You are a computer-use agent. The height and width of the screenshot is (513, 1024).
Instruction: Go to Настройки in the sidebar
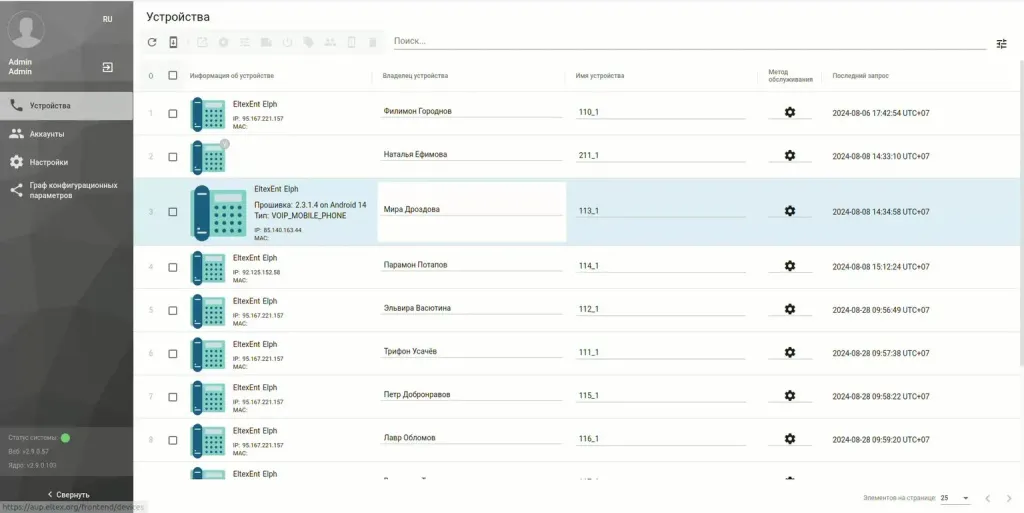click(x=49, y=162)
